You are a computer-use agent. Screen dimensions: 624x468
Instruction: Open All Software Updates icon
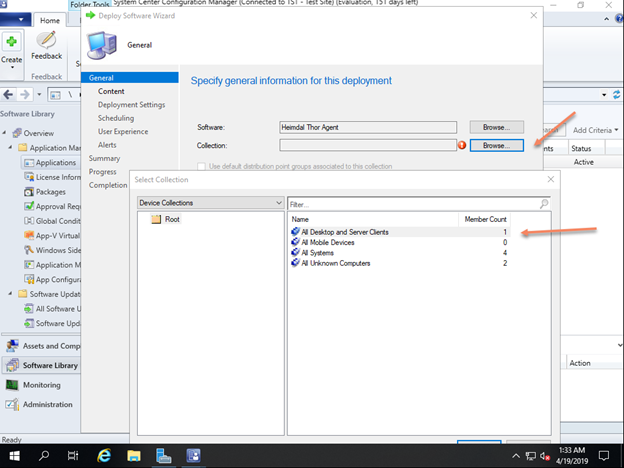29,308
